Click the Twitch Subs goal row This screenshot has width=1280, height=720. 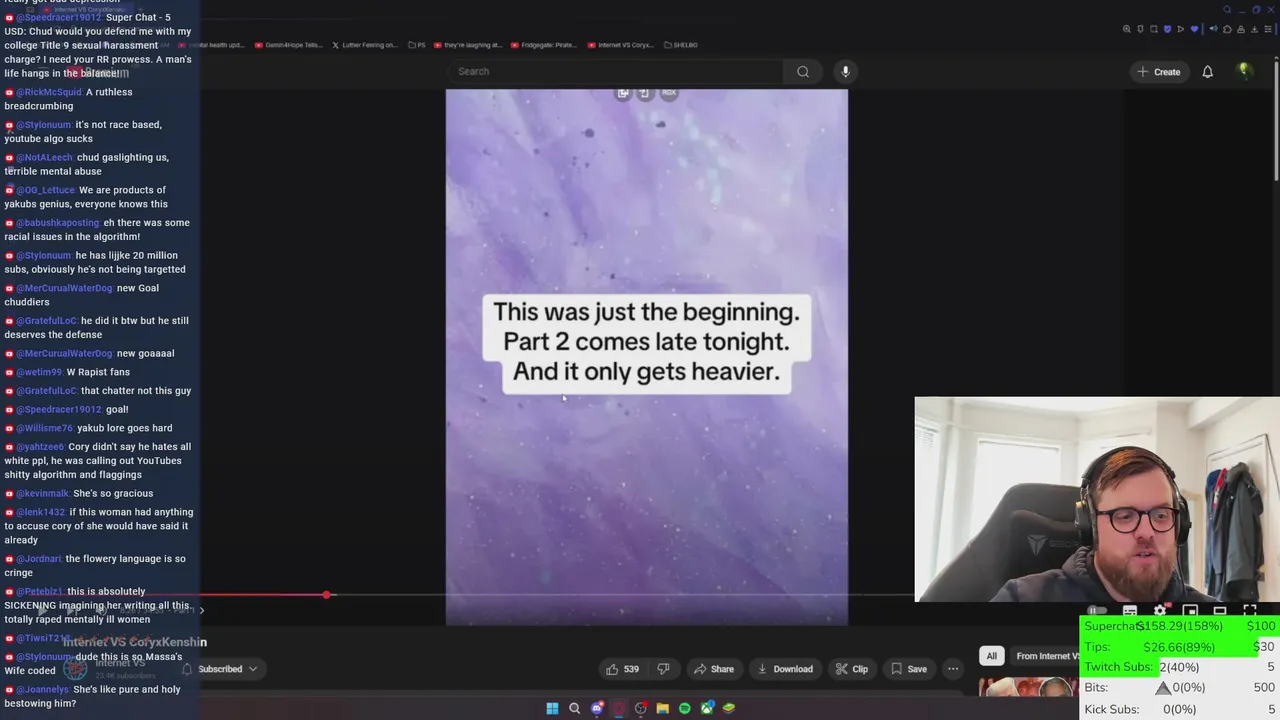point(1180,667)
